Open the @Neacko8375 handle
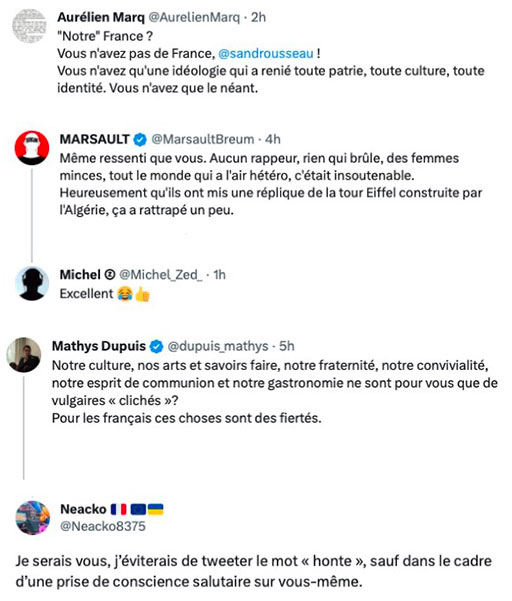 pyautogui.click(x=103, y=526)
